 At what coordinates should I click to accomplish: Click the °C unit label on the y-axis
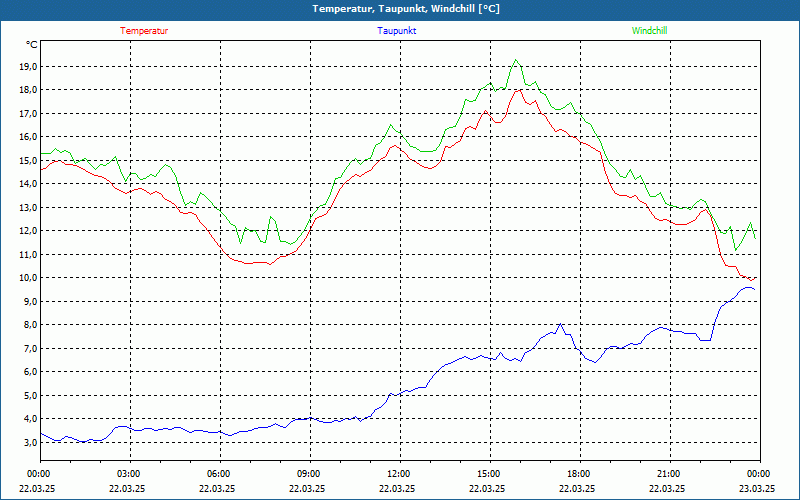click(x=32, y=44)
